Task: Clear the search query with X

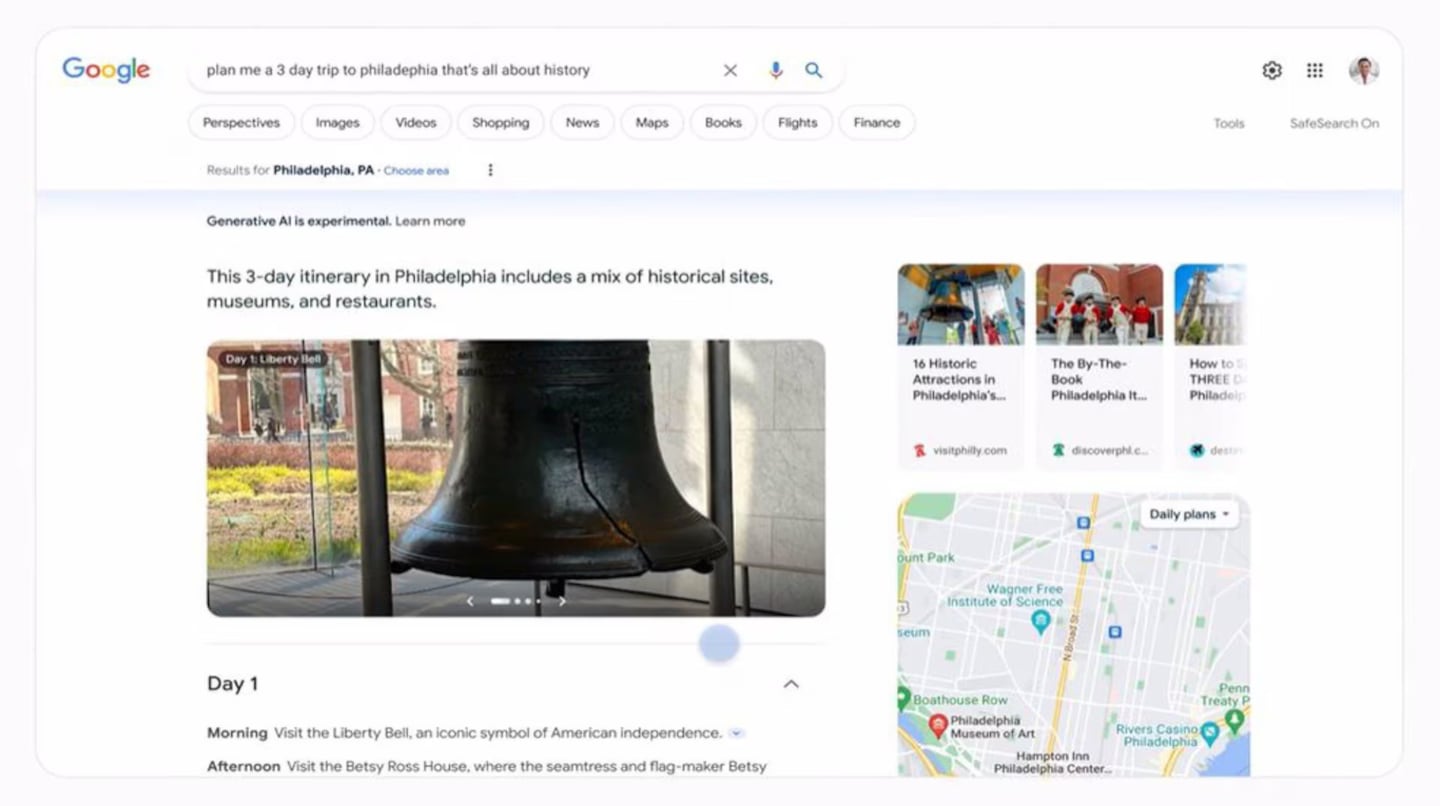Action: (x=730, y=70)
